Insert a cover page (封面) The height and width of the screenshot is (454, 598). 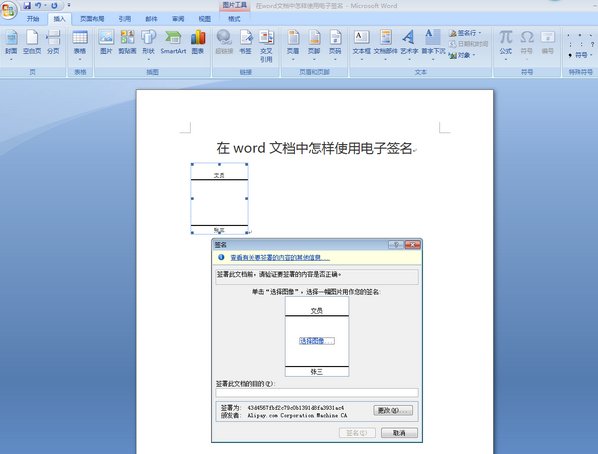(11, 44)
